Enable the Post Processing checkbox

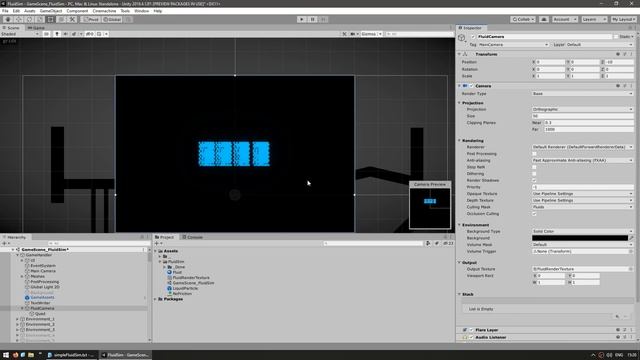click(534, 154)
